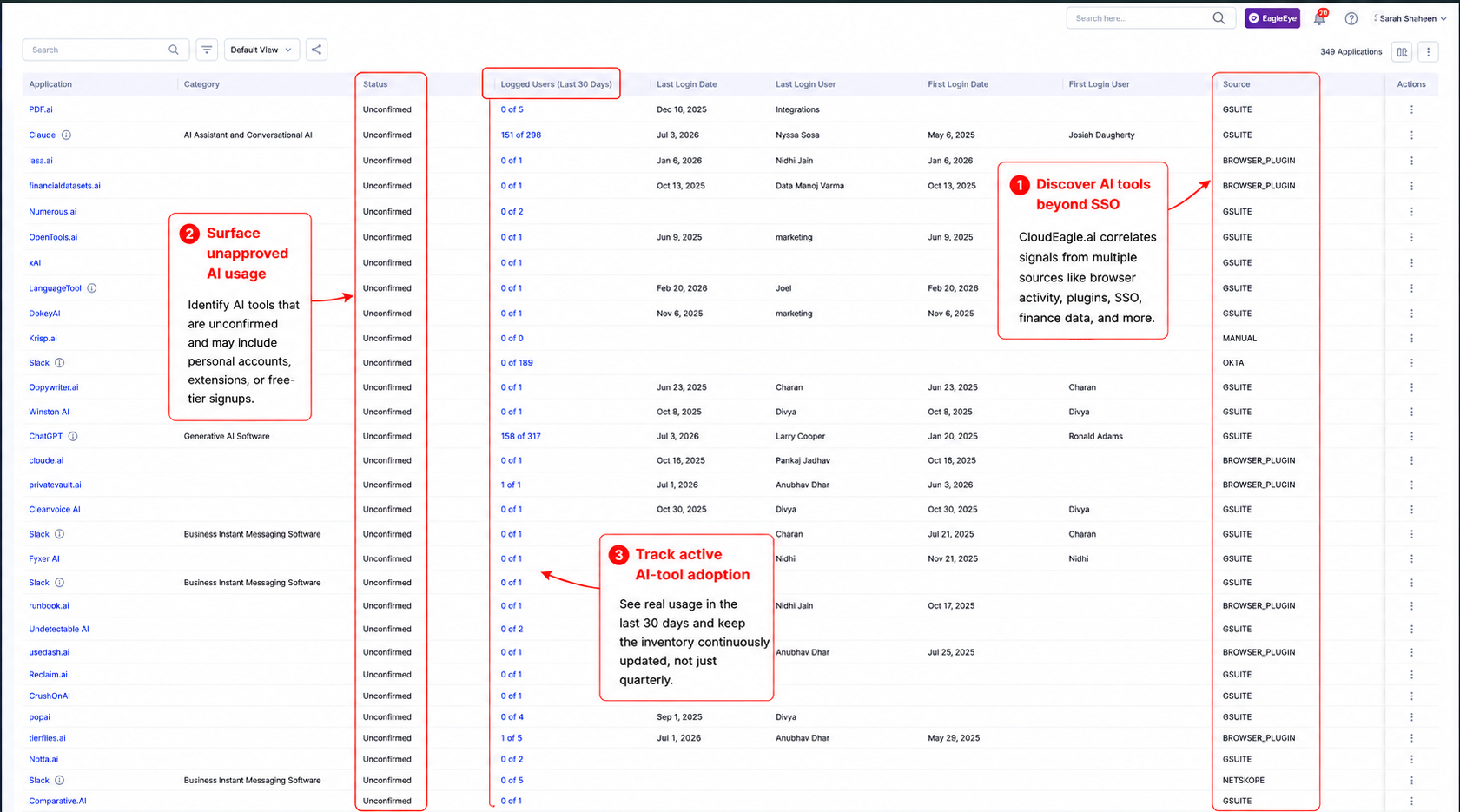Viewport: 1460px width, 812px height.
Task: Sort by Logged Users (Last 30 Days) header
Action: click(556, 84)
